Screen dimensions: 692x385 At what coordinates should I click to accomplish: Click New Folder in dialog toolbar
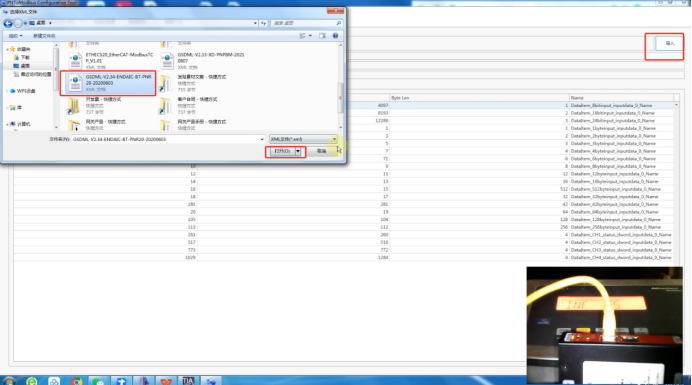pos(44,36)
